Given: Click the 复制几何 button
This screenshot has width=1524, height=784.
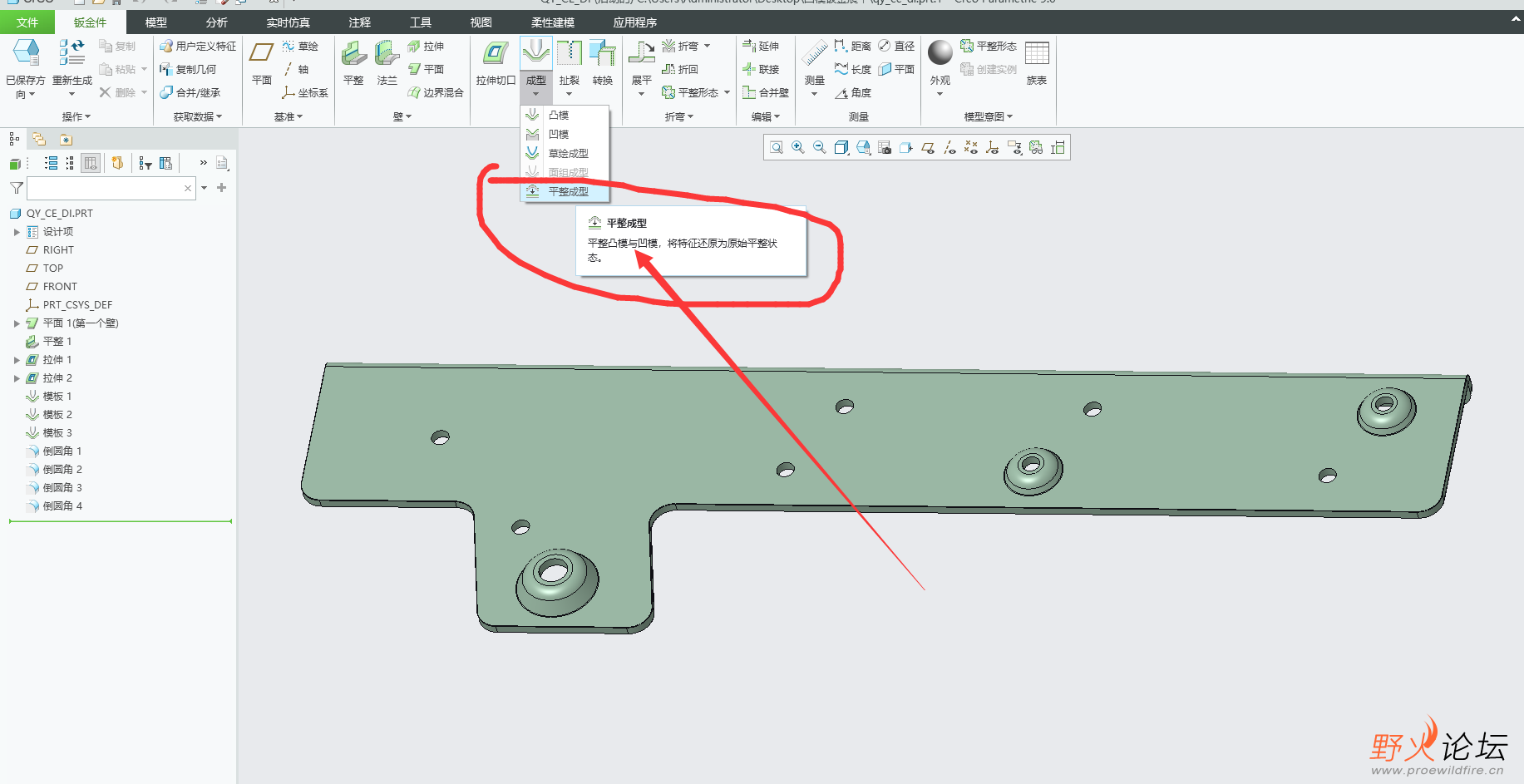Looking at the screenshot, I should point(188,70).
